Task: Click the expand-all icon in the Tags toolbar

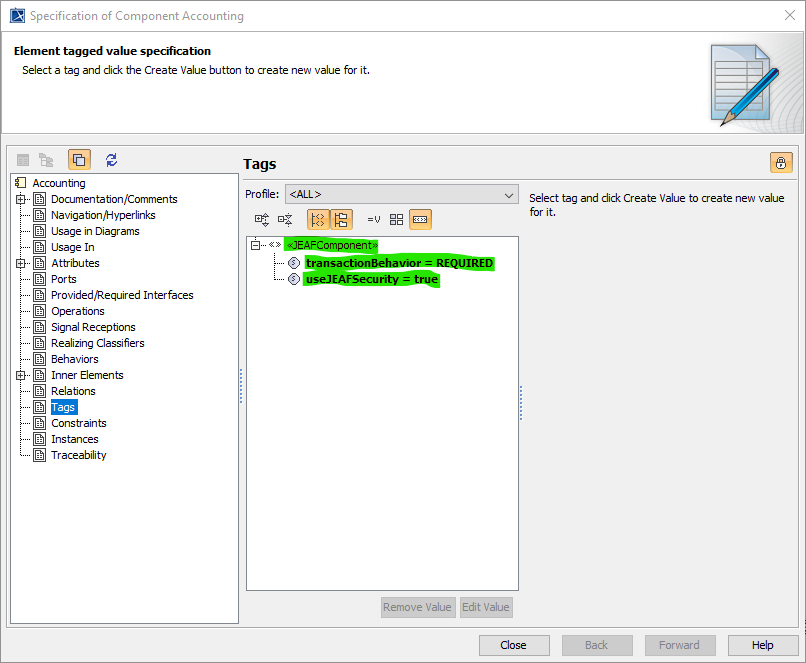Action: pyautogui.click(x=262, y=220)
